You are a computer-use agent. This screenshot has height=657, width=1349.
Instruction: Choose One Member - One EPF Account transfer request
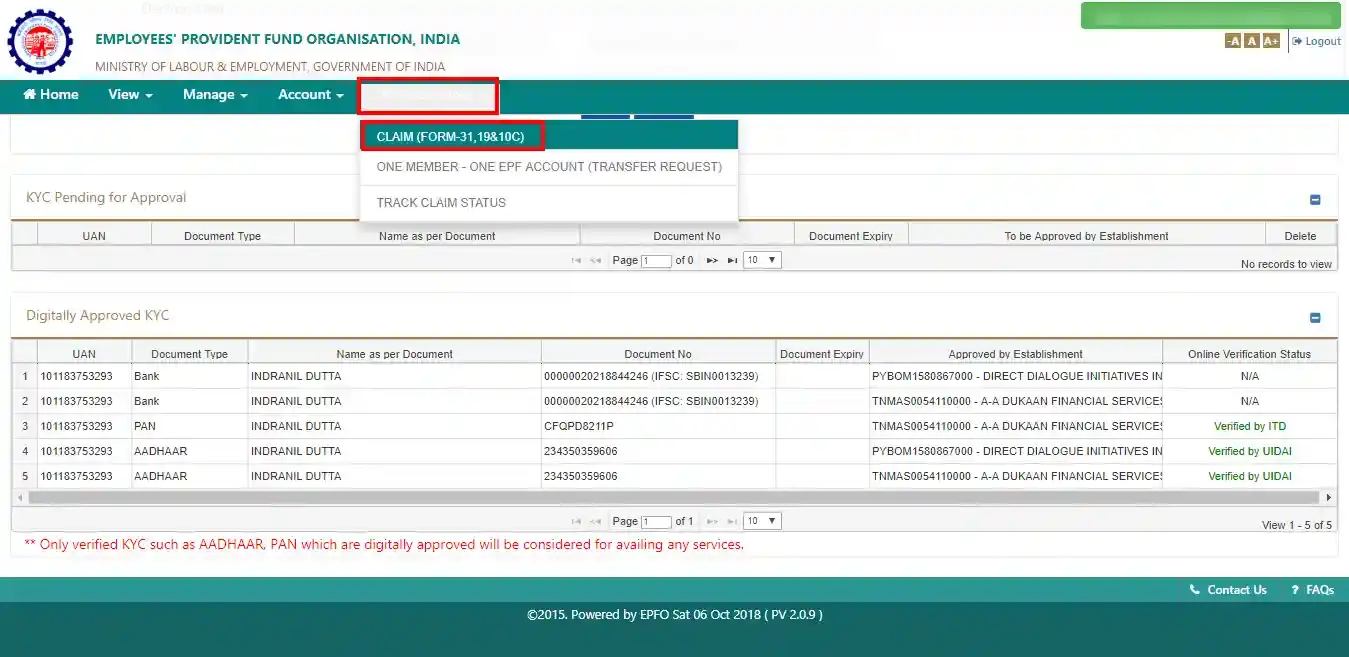coord(549,167)
